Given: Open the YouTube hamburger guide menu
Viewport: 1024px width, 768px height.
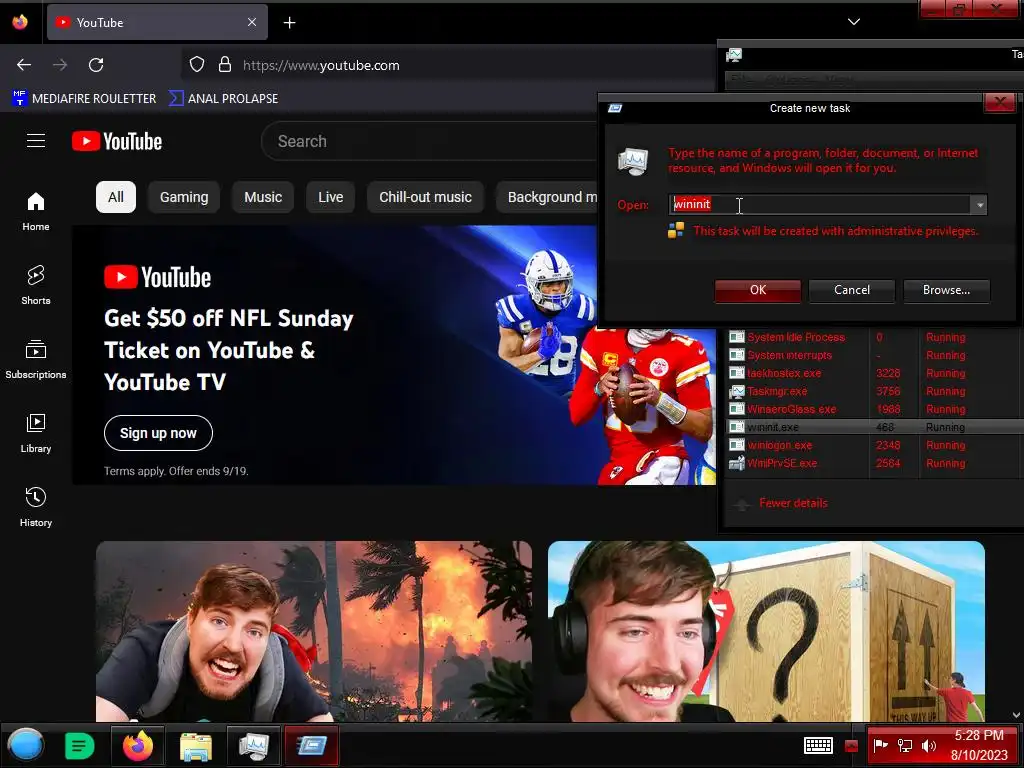Looking at the screenshot, I should click(x=36, y=141).
